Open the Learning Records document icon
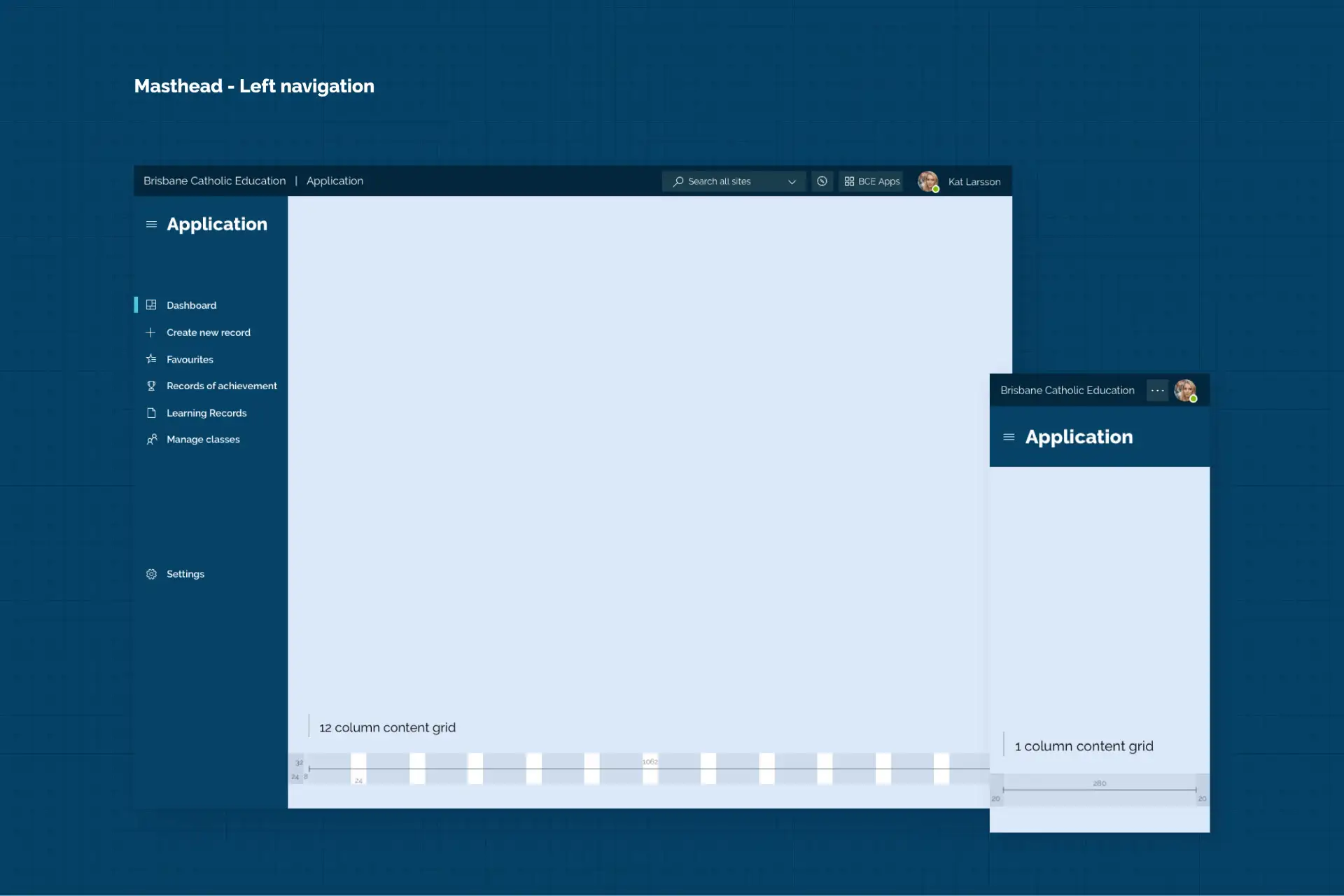This screenshot has height=896, width=1344. click(151, 413)
